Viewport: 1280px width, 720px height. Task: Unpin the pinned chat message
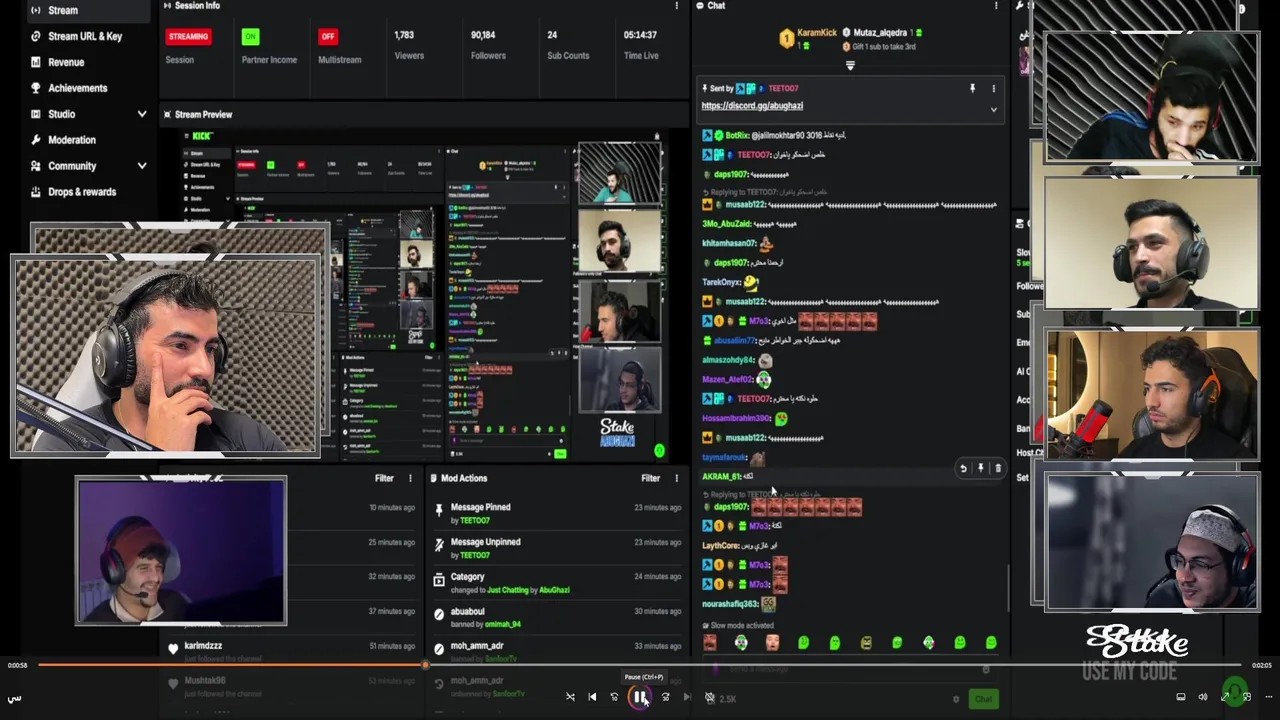tap(972, 89)
